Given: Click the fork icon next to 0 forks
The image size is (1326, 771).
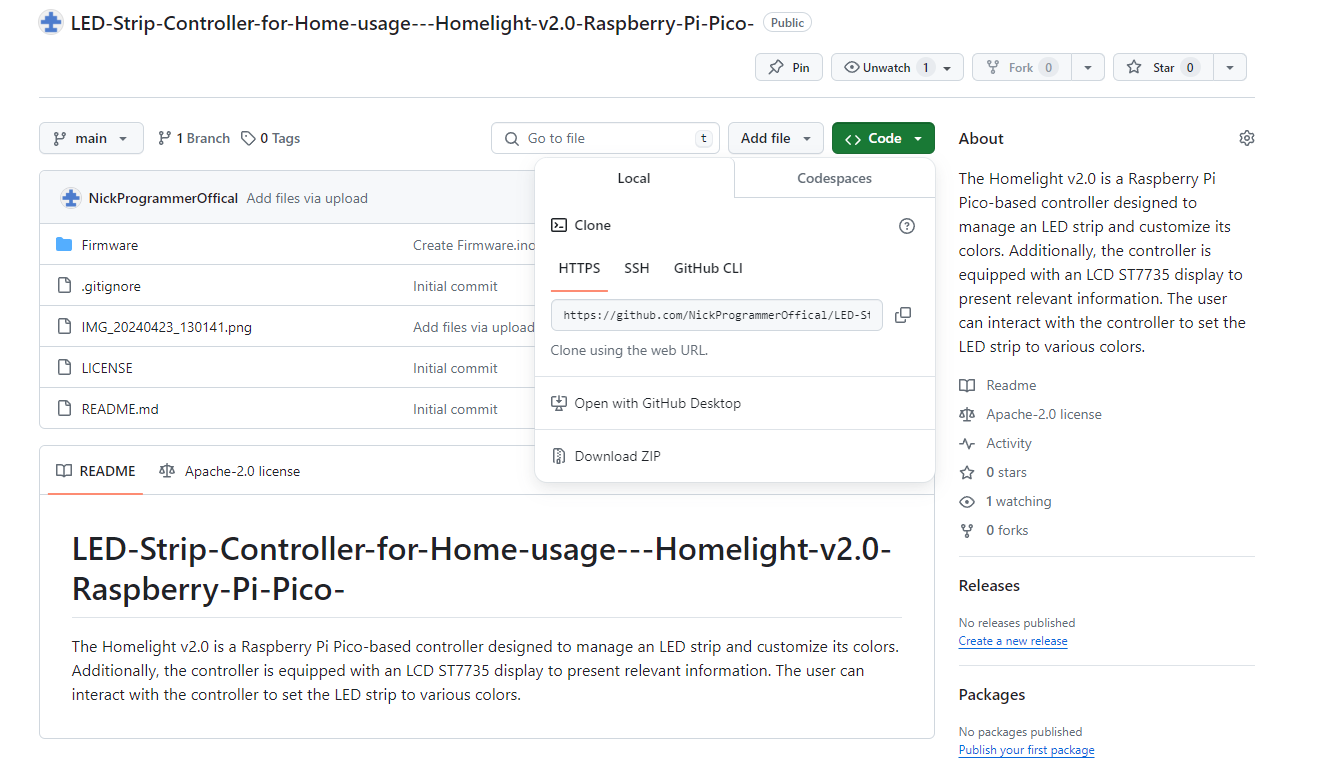Looking at the screenshot, I should point(967,530).
